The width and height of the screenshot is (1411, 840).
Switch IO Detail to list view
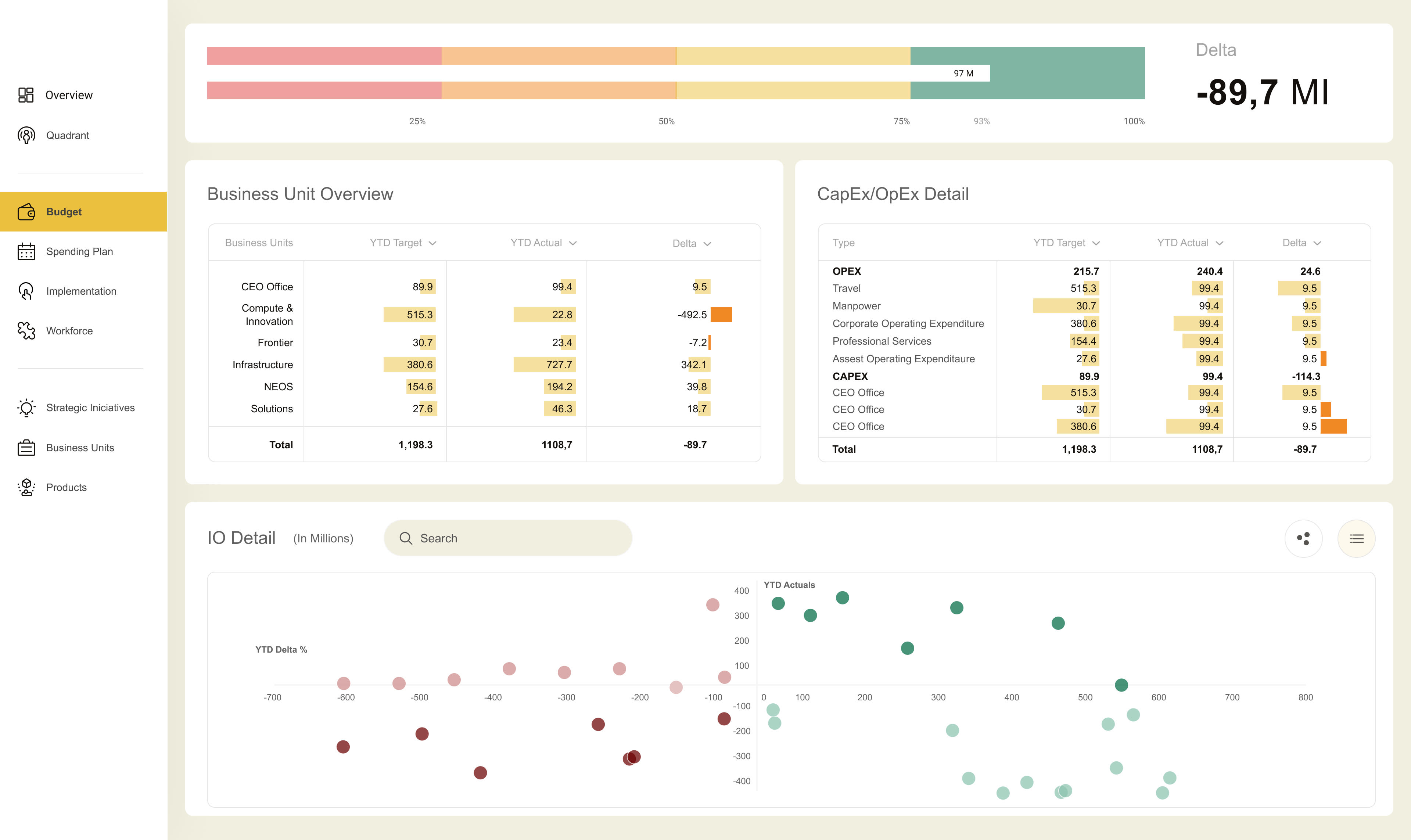[1356, 538]
